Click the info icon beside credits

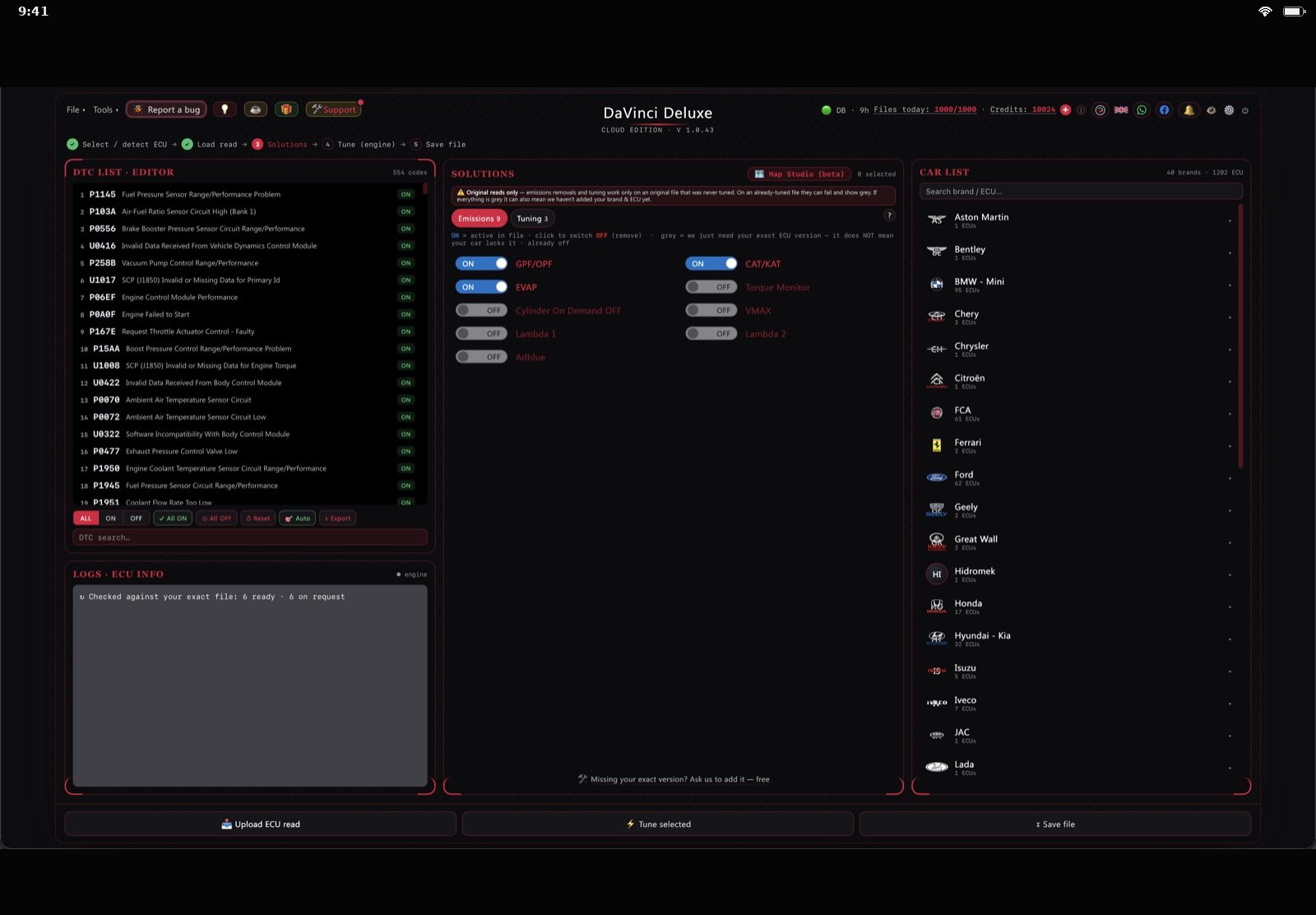tap(1081, 110)
